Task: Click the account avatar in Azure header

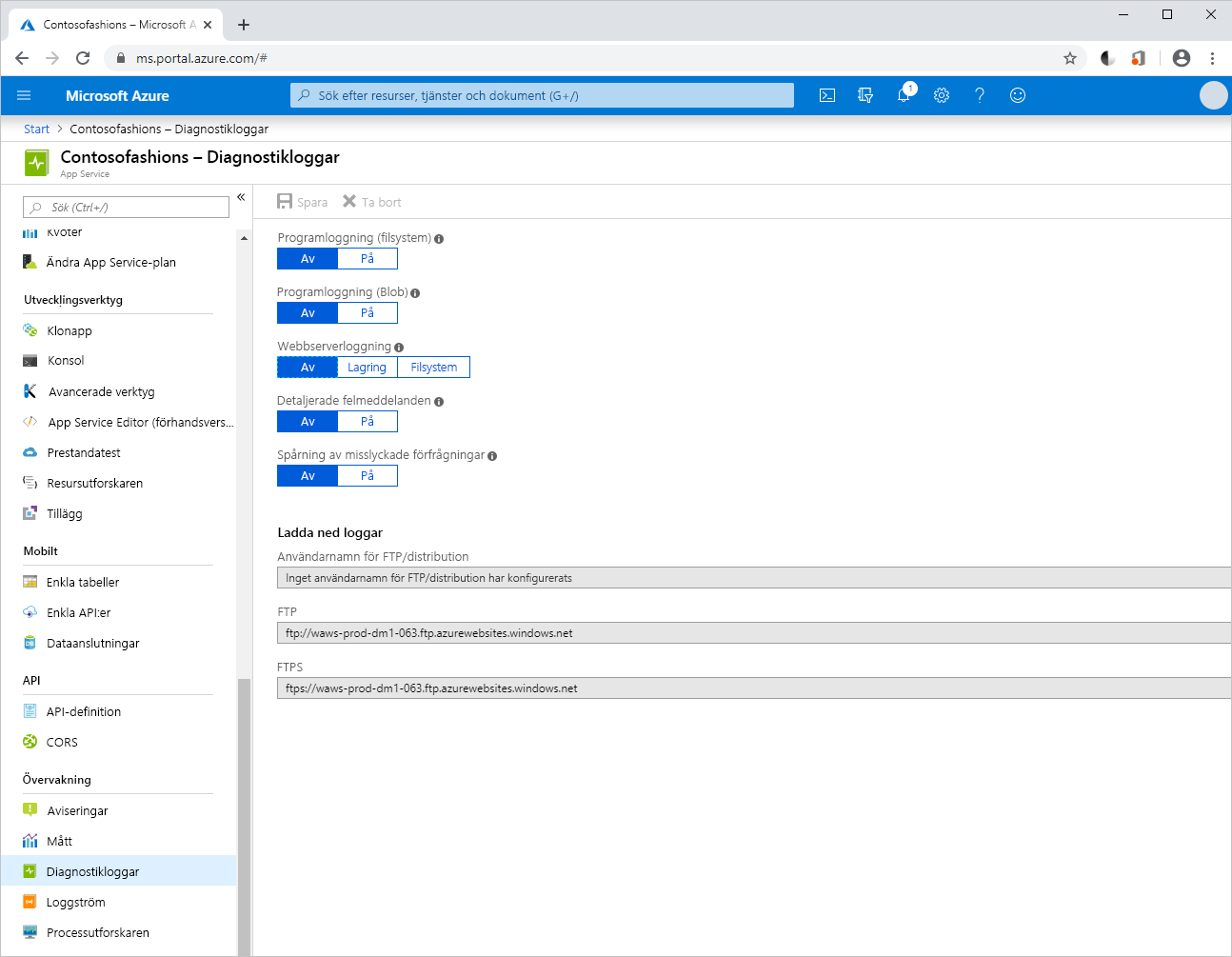Action: click(x=1213, y=95)
